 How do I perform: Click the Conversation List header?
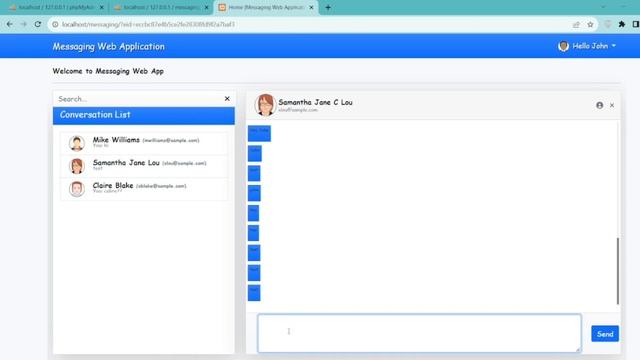[x=144, y=116]
